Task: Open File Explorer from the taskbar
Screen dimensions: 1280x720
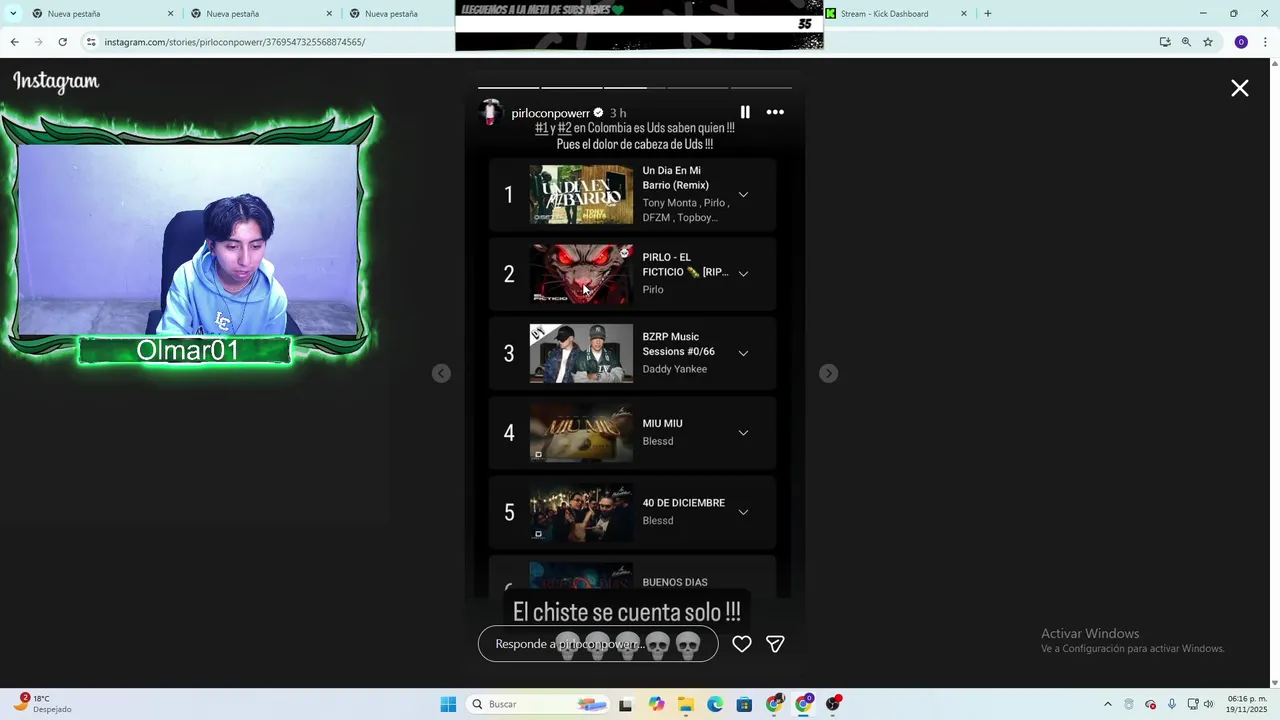Action: coord(686,704)
